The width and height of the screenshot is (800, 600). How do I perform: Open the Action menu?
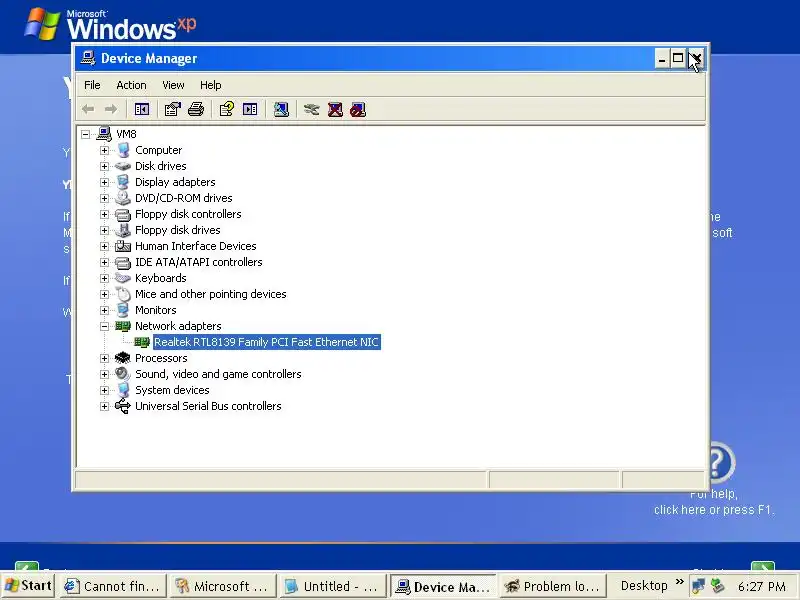131,85
